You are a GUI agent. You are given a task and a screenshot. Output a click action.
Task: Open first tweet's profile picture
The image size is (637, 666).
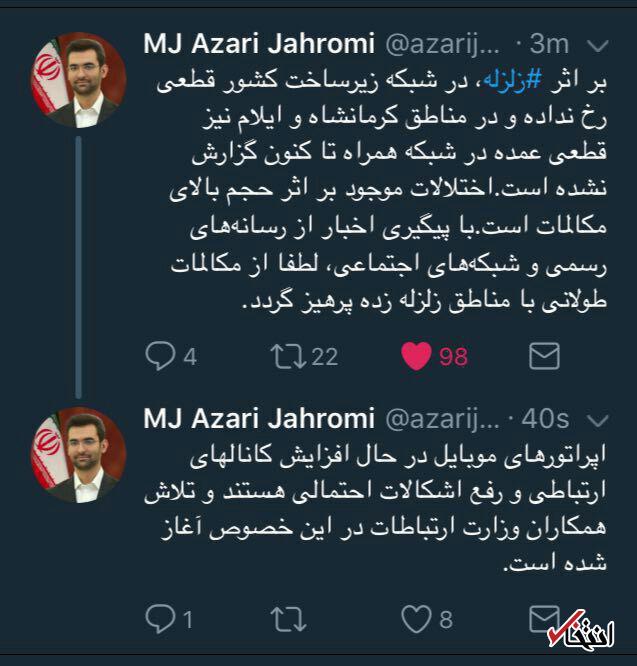point(79,80)
